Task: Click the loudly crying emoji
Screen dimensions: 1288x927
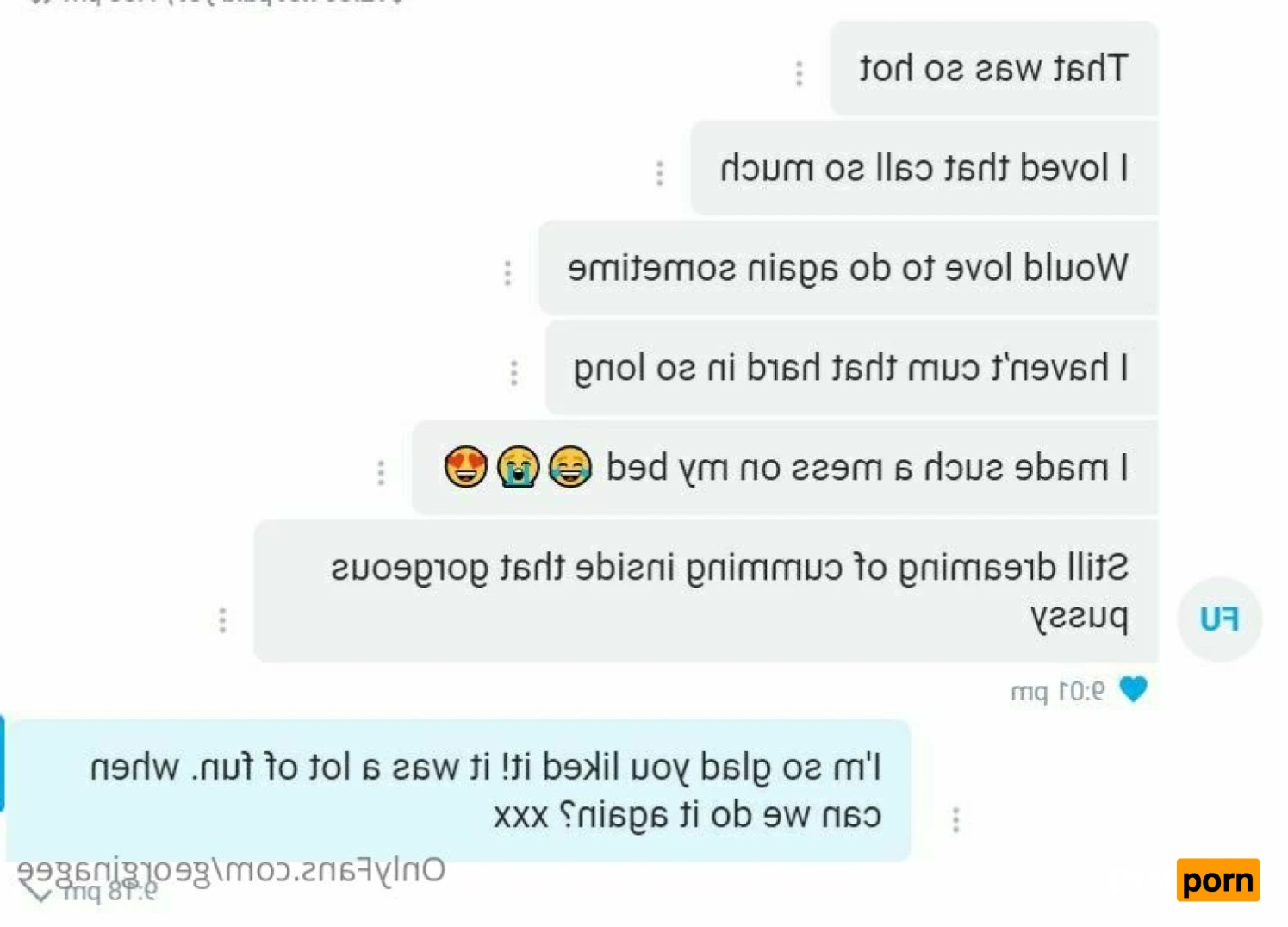Action: coord(518,468)
